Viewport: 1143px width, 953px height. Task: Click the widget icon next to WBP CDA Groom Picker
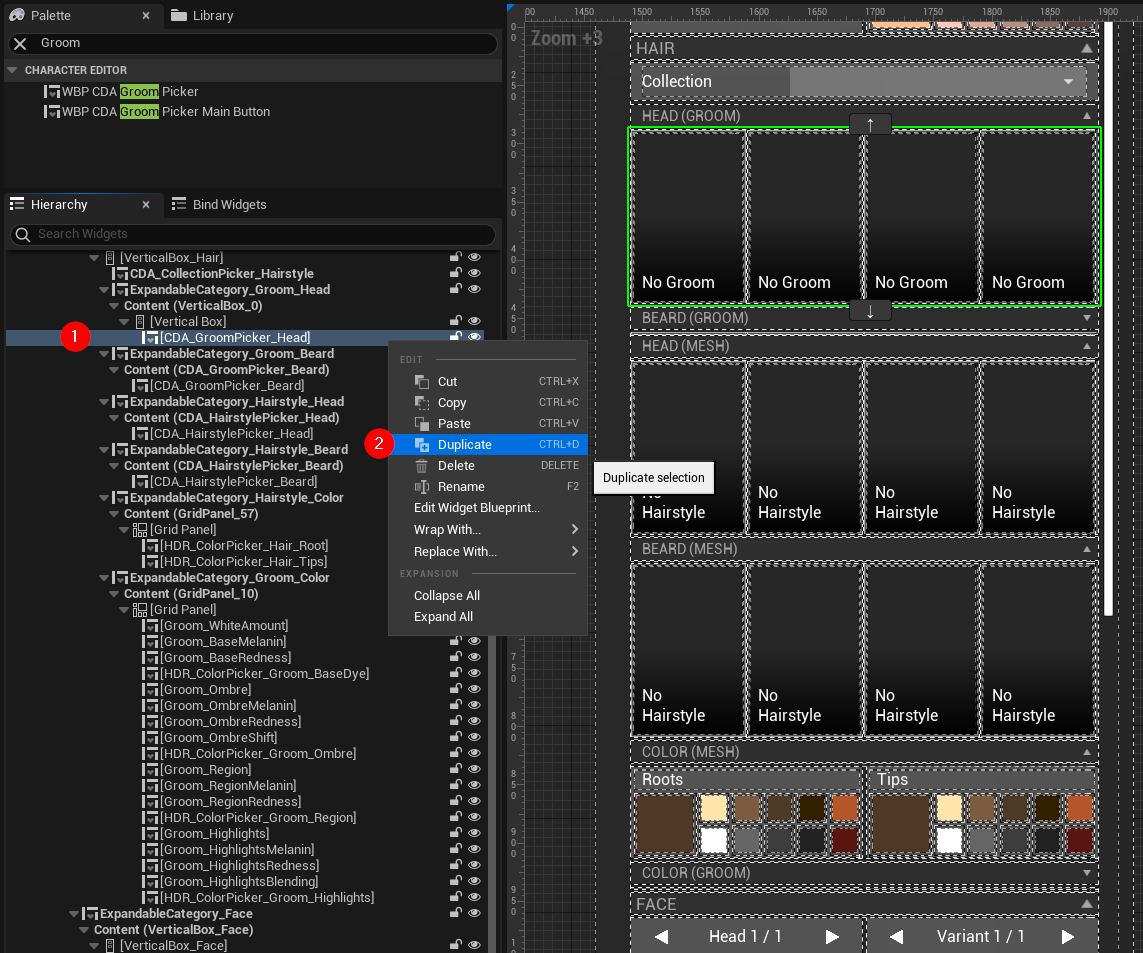tap(52, 91)
